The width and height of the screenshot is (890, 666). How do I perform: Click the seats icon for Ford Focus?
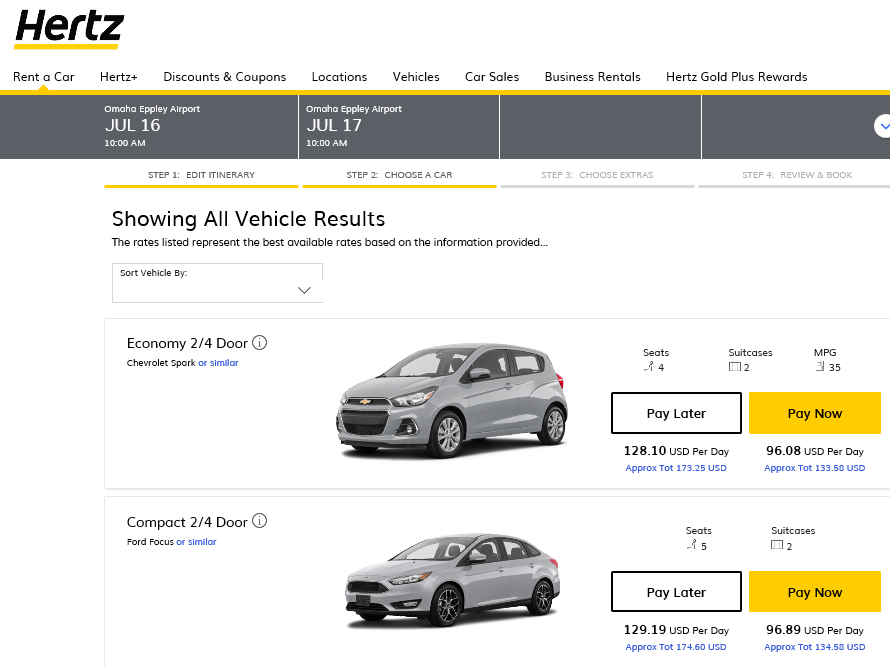point(691,545)
